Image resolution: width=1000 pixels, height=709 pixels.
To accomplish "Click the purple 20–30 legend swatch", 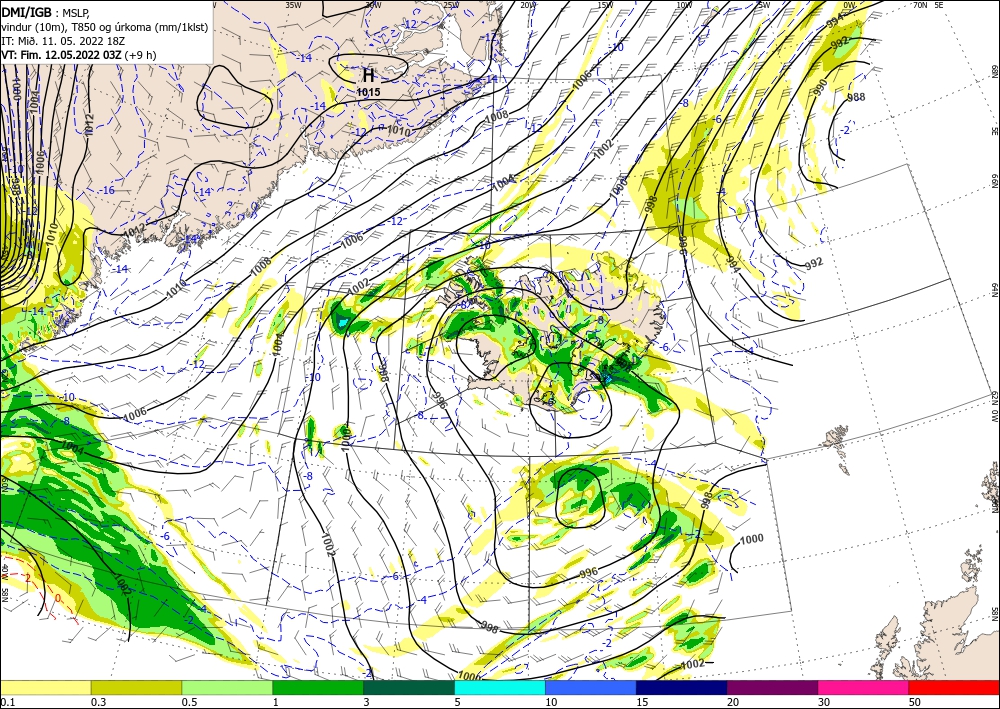I will [772, 687].
